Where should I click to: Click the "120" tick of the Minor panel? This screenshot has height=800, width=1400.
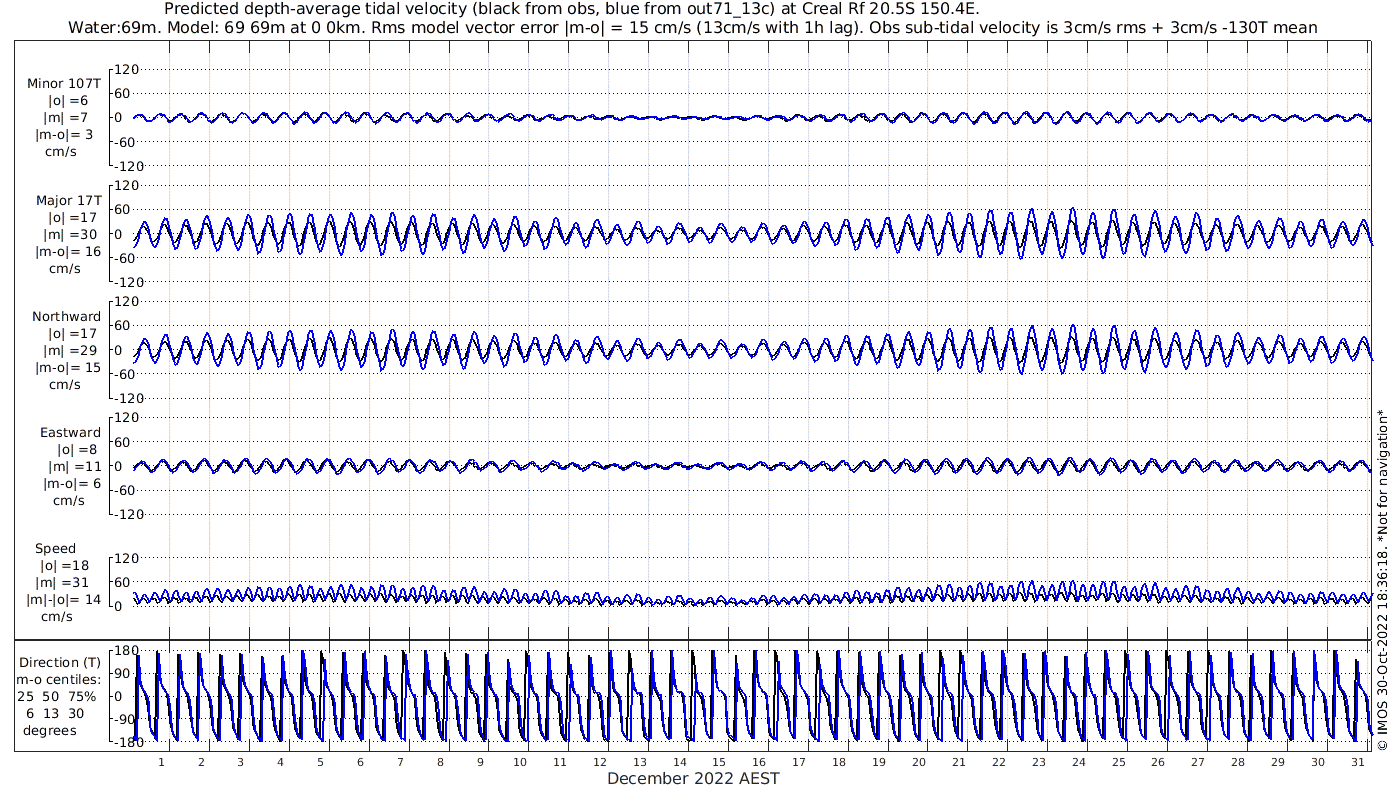coord(125,69)
